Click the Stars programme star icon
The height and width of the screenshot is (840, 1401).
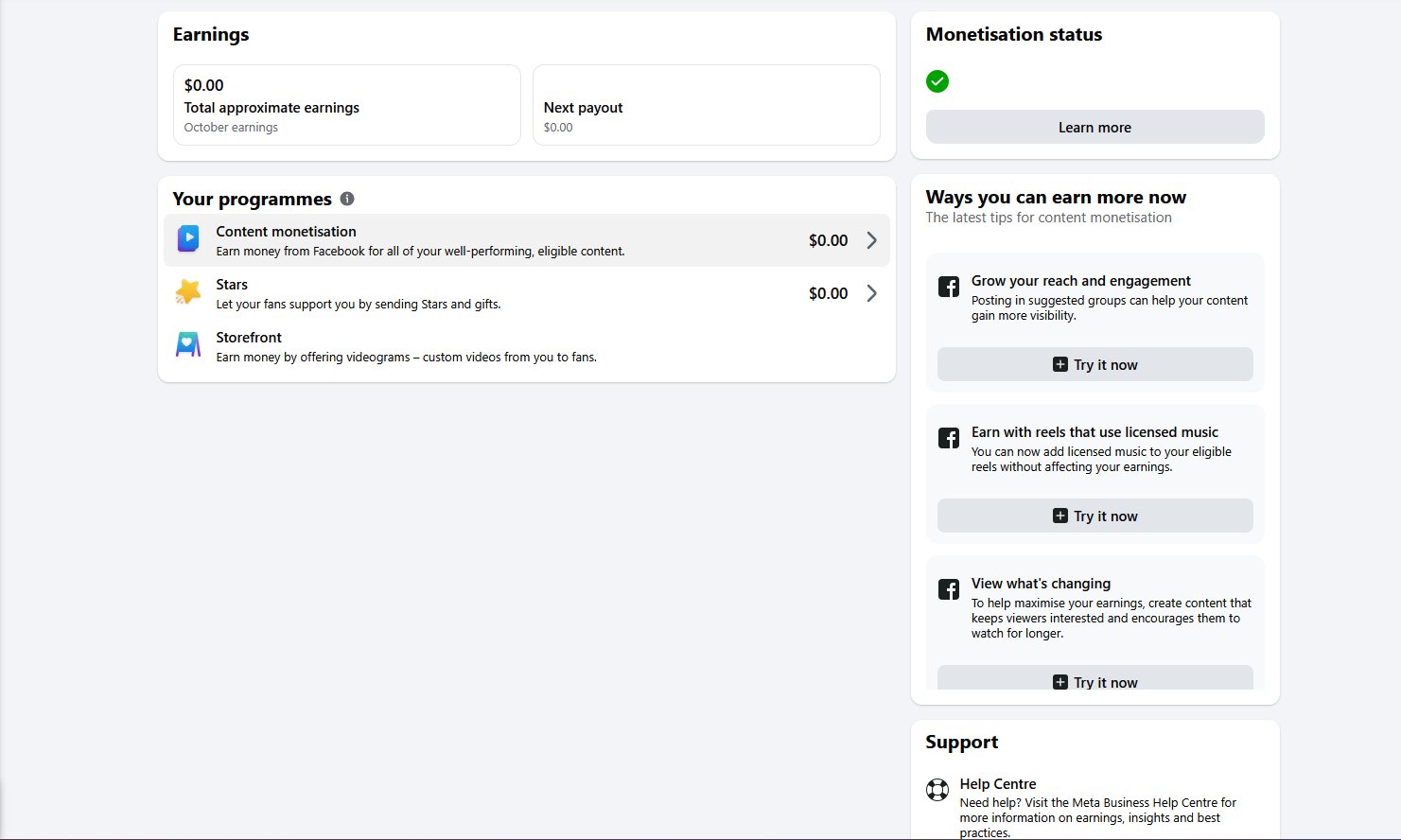pyautogui.click(x=188, y=292)
